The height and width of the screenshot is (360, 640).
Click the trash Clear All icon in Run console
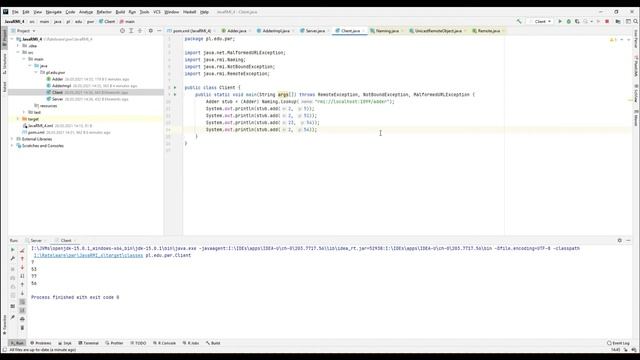(x=22, y=328)
